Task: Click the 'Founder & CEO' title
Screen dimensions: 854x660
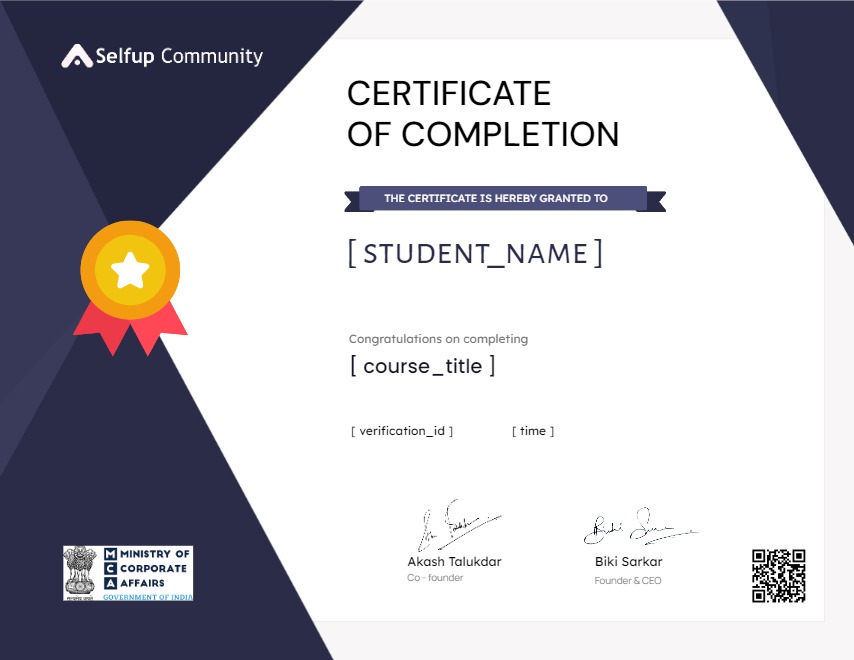Action: [628, 580]
